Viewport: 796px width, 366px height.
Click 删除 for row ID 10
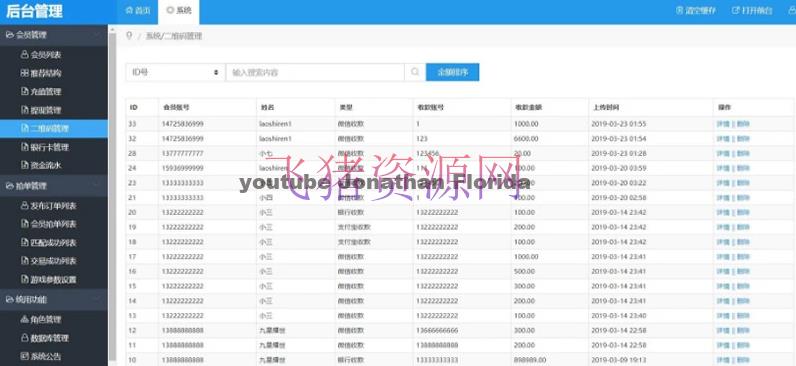click(x=743, y=360)
